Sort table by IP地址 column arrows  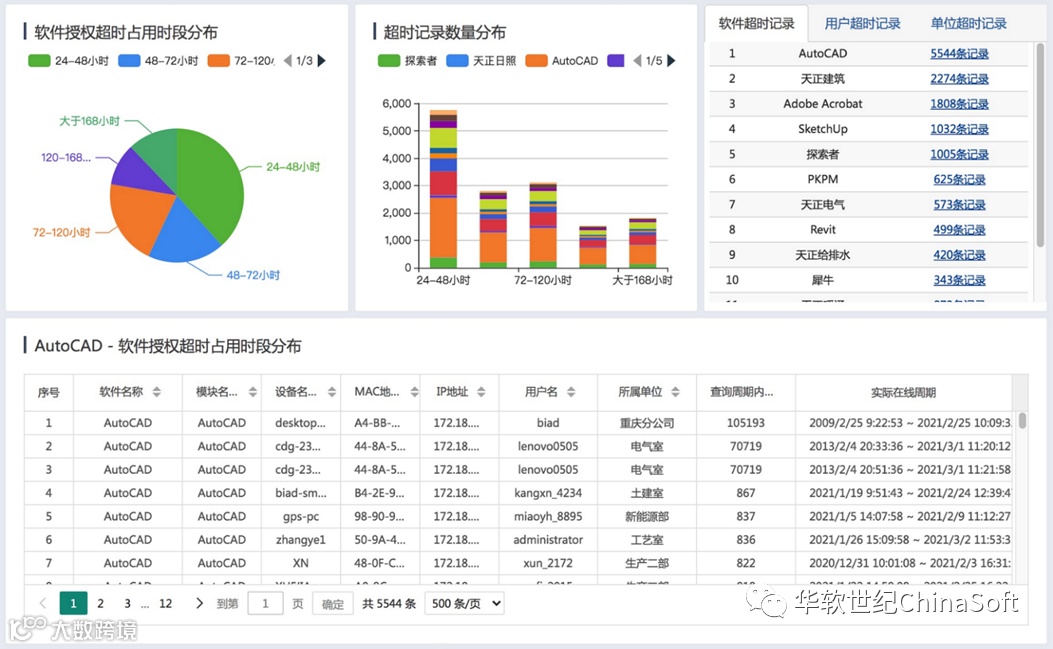(481, 392)
